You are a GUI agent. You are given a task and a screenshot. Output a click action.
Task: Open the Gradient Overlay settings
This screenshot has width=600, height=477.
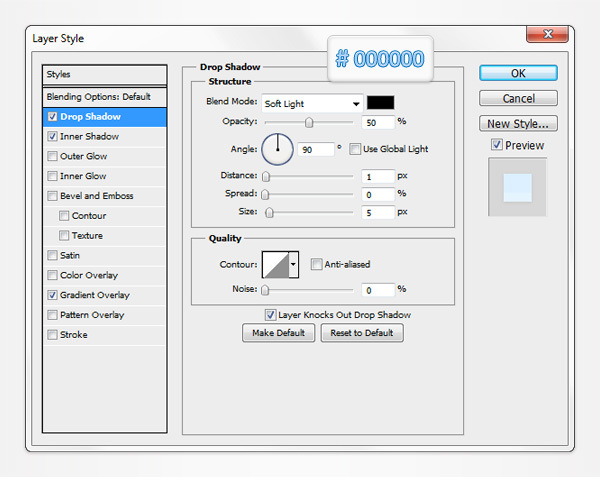tap(95, 295)
